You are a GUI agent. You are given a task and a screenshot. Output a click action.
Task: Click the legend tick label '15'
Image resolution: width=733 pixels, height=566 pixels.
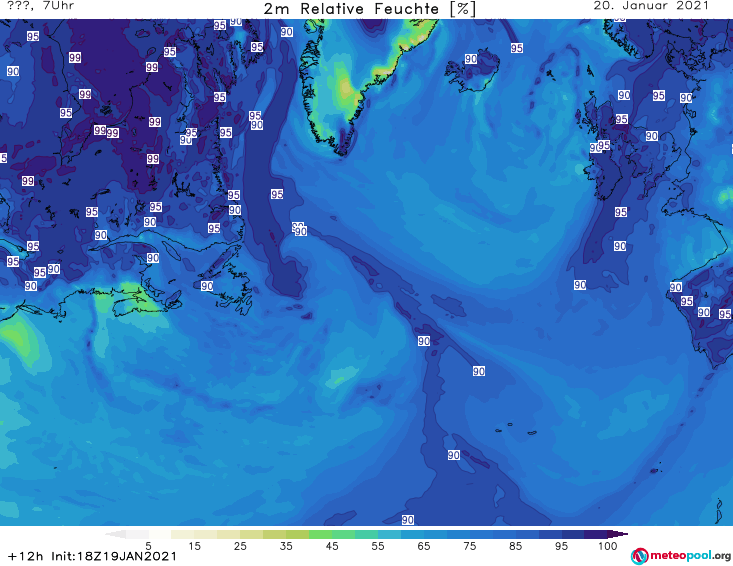pos(194,546)
